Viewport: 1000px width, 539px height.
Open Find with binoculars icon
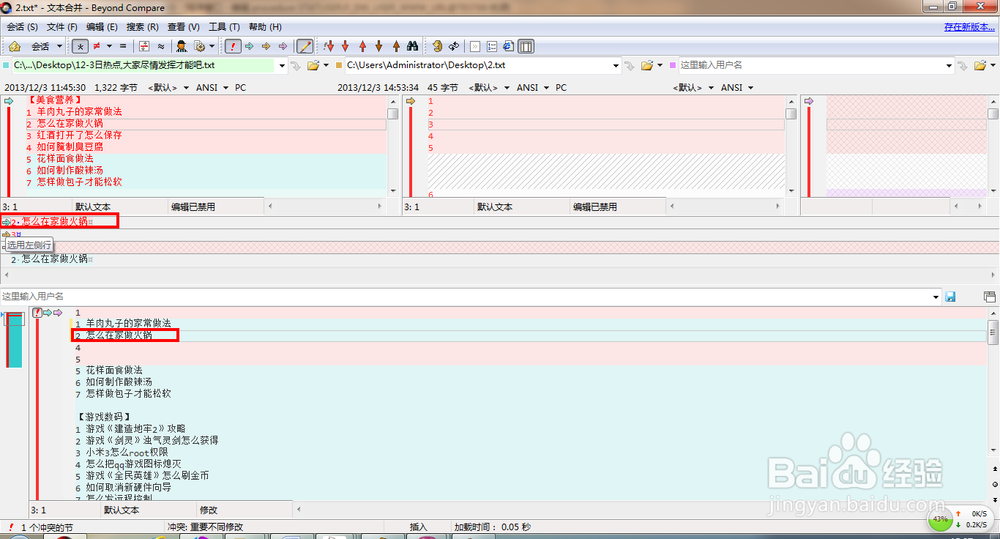point(413,46)
